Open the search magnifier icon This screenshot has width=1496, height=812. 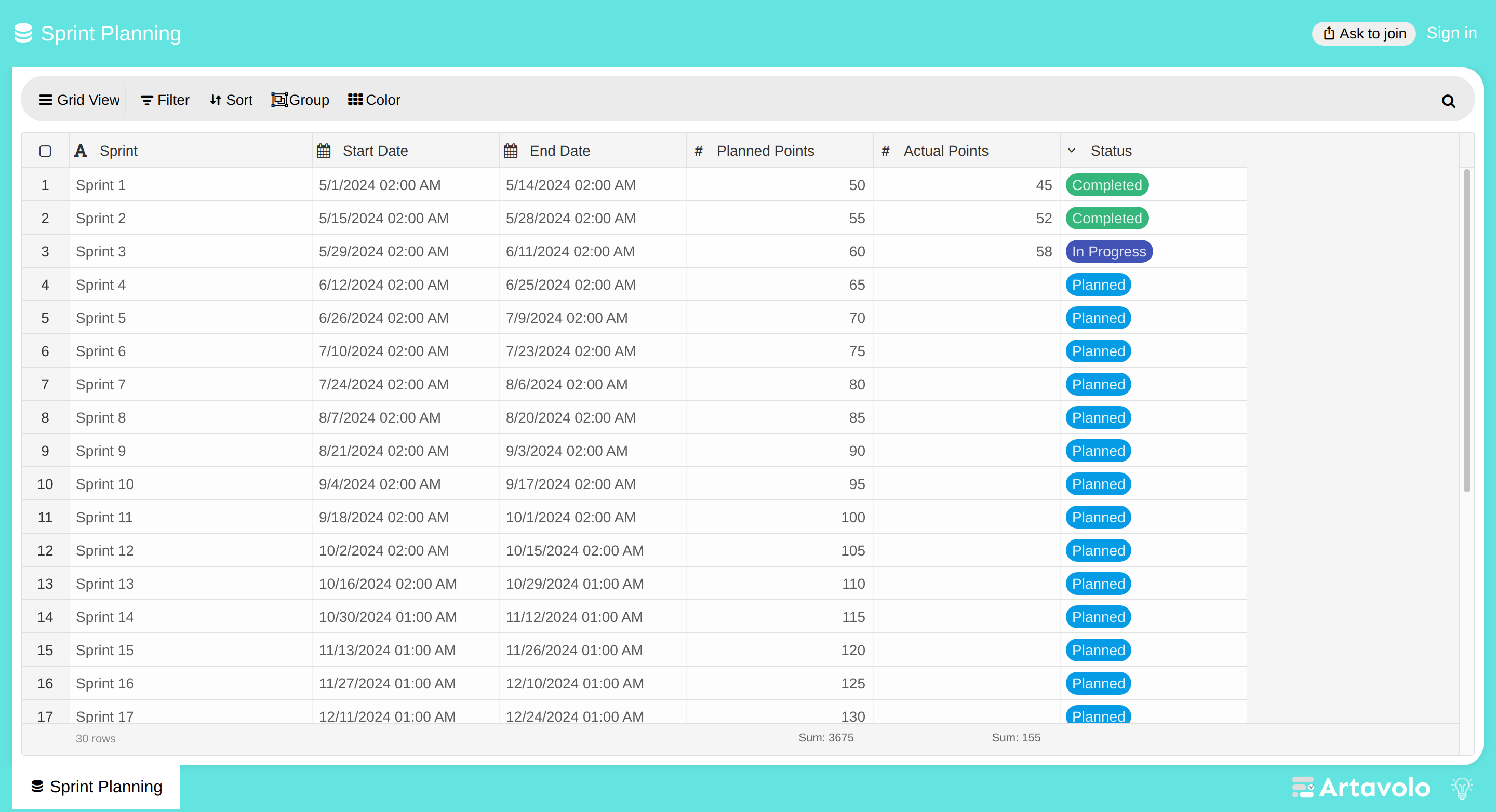[x=1448, y=101]
